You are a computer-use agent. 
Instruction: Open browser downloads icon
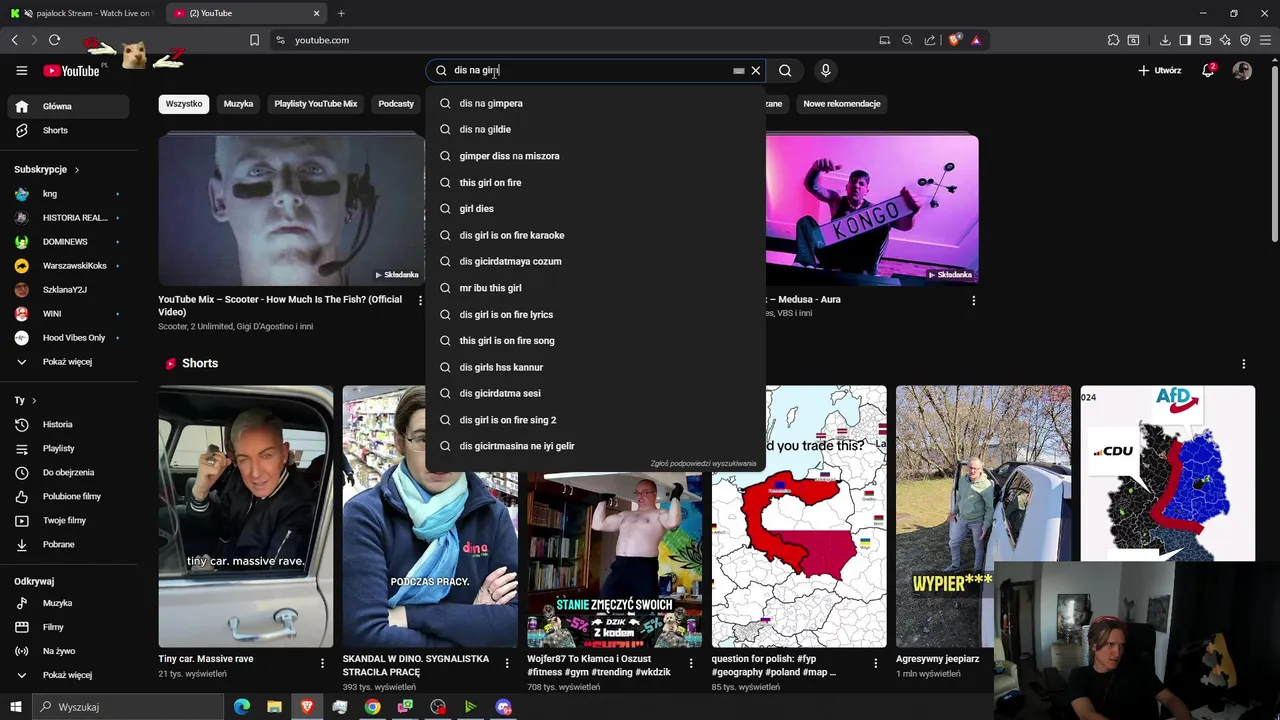[x=1165, y=40]
